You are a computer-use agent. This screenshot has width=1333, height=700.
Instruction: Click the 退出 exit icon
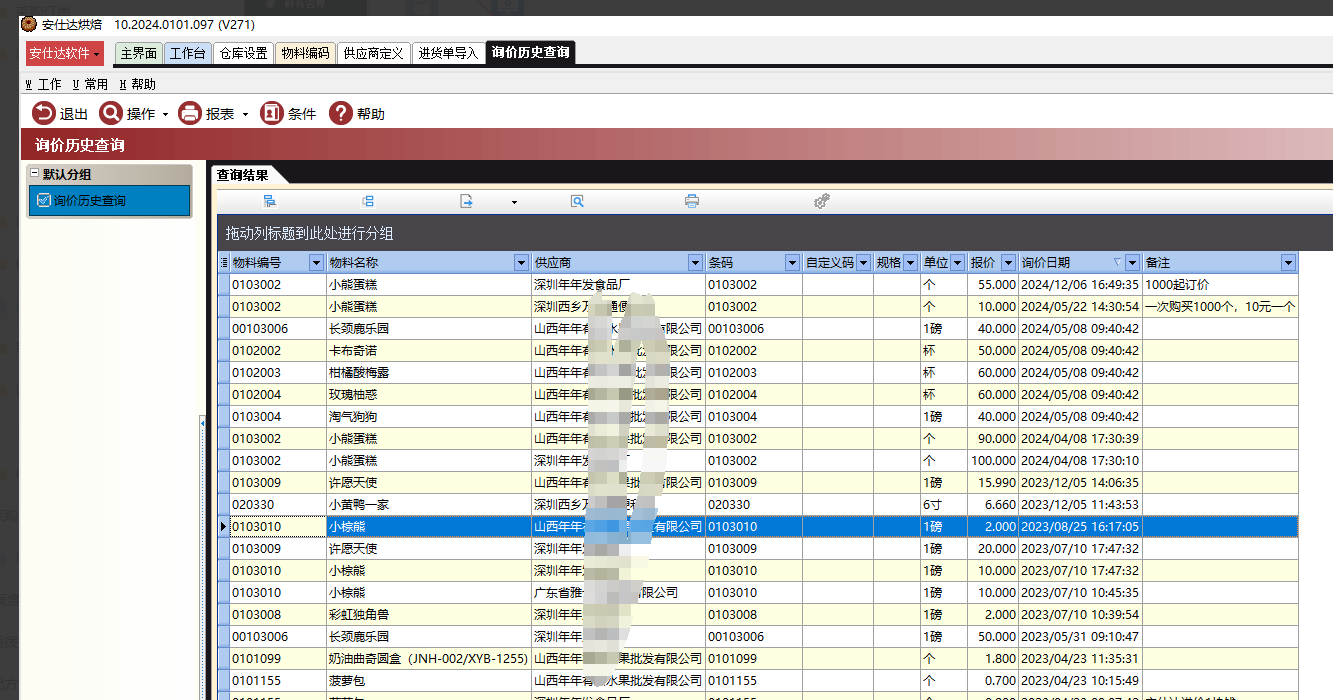[x=44, y=114]
